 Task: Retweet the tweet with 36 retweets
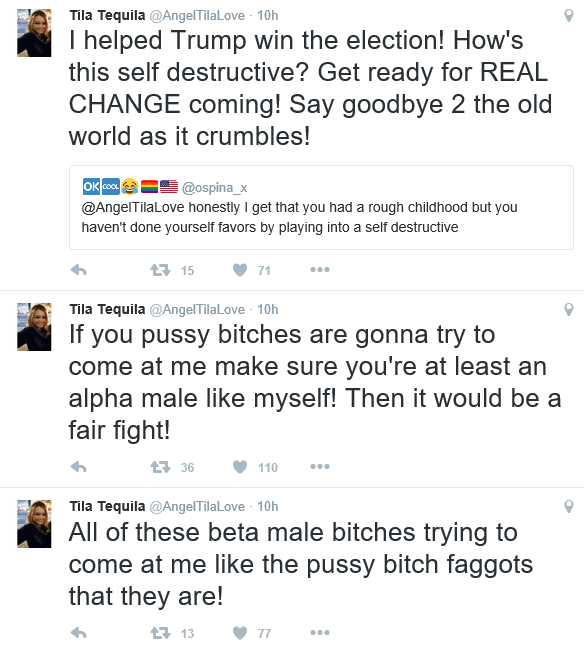tap(160, 467)
